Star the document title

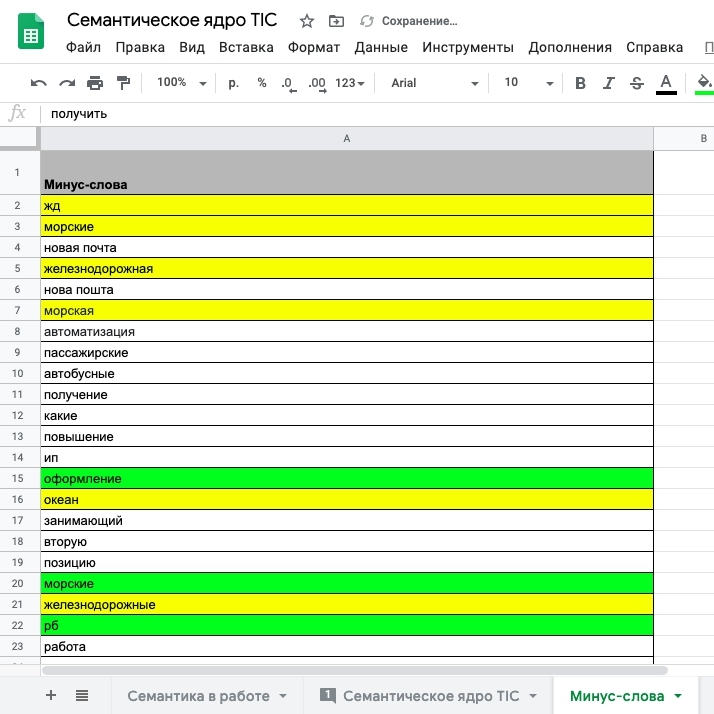pos(307,21)
